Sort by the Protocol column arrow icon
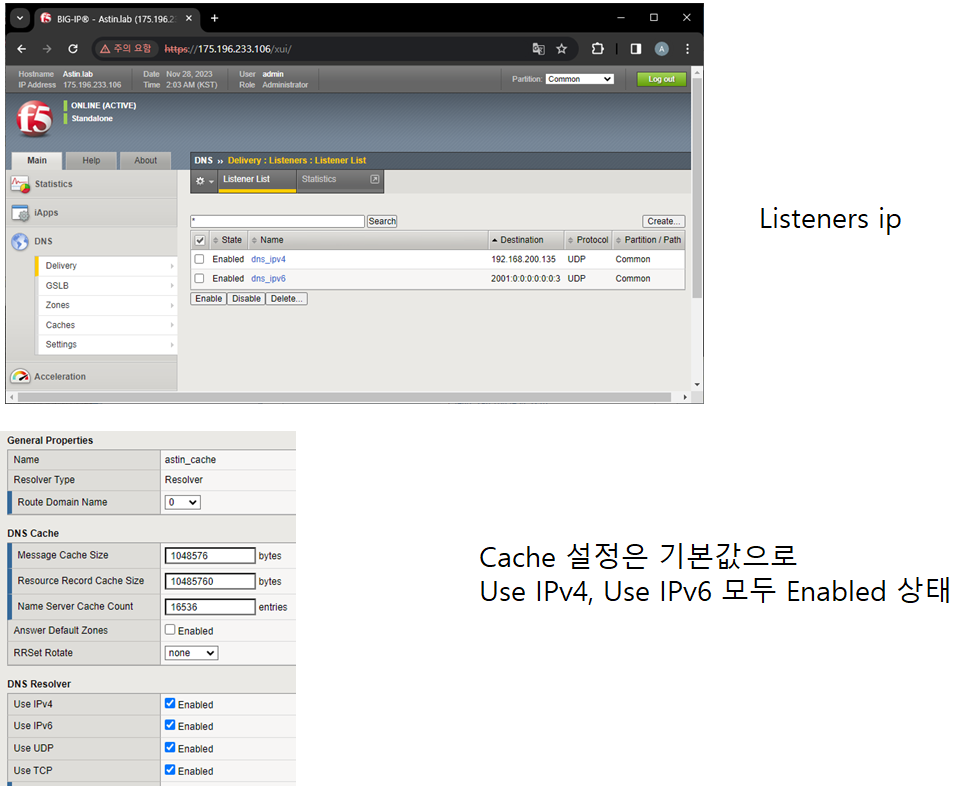 tap(571, 240)
